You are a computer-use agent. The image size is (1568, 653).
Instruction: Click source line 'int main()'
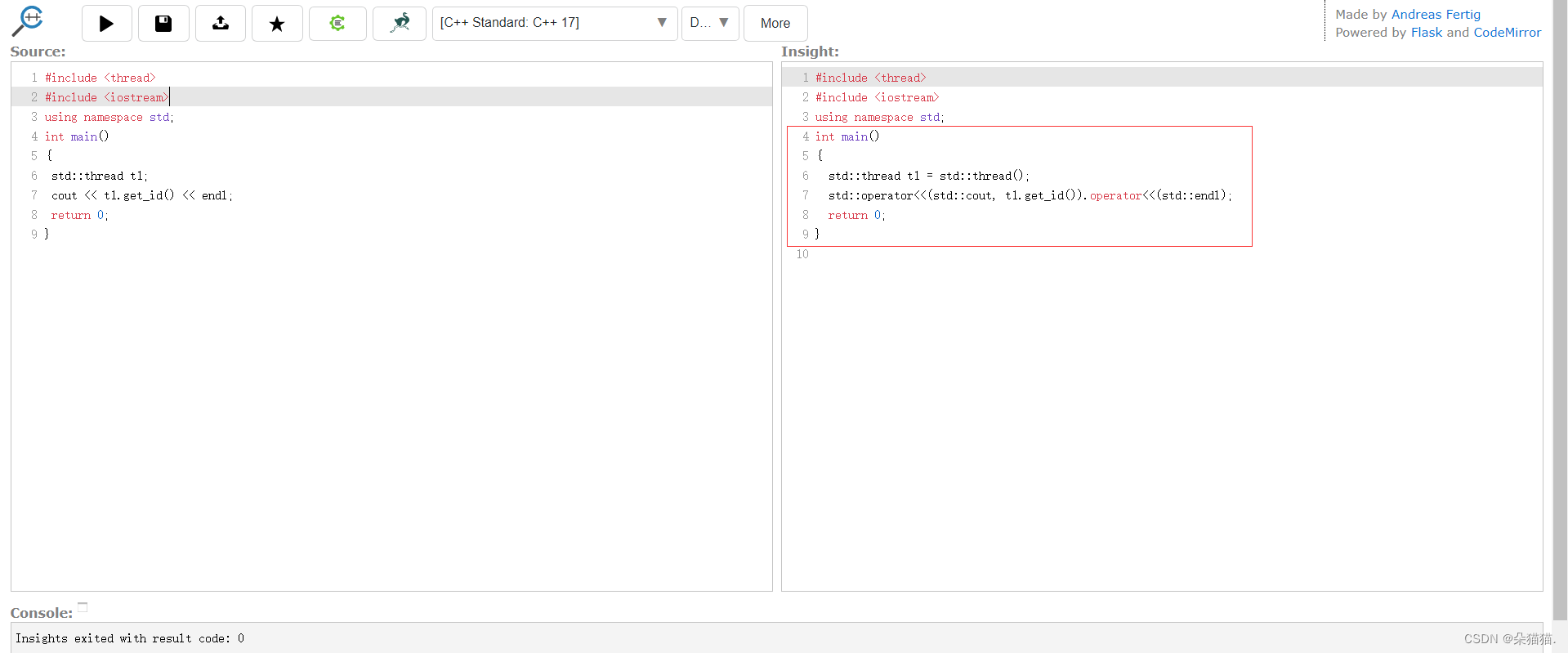click(77, 136)
